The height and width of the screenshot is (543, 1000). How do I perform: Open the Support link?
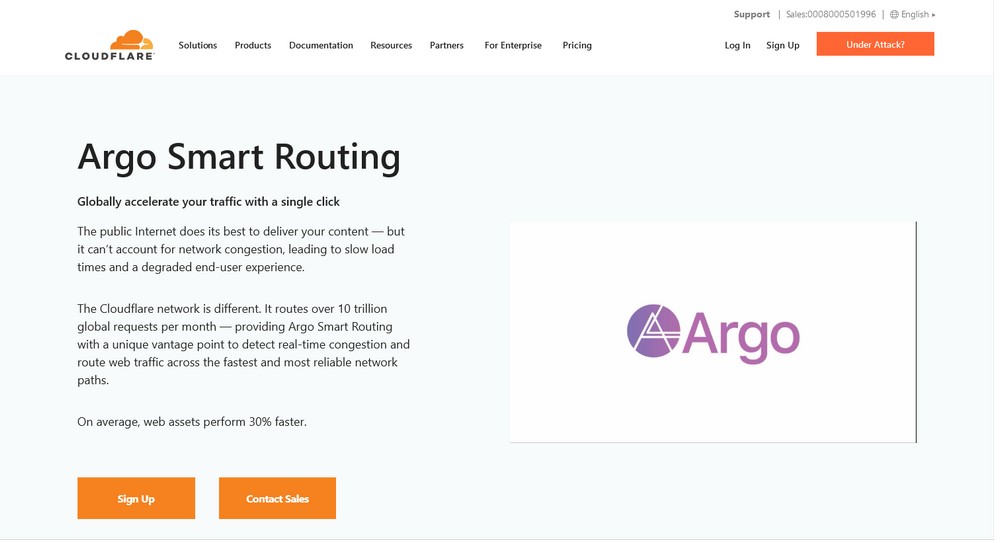pyautogui.click(x=751, y=14)
